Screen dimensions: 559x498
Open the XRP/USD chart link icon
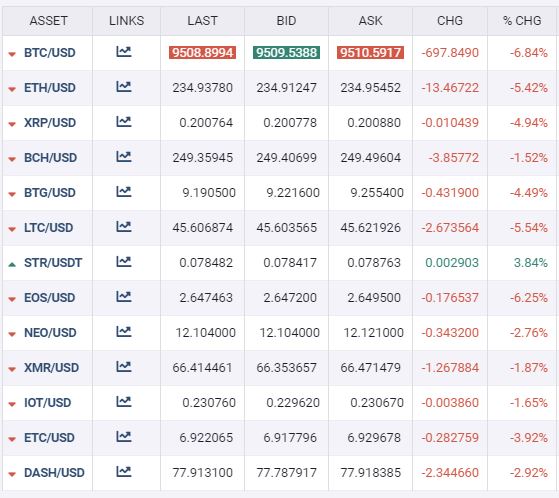pyautogui.click(x=124, y=122)
